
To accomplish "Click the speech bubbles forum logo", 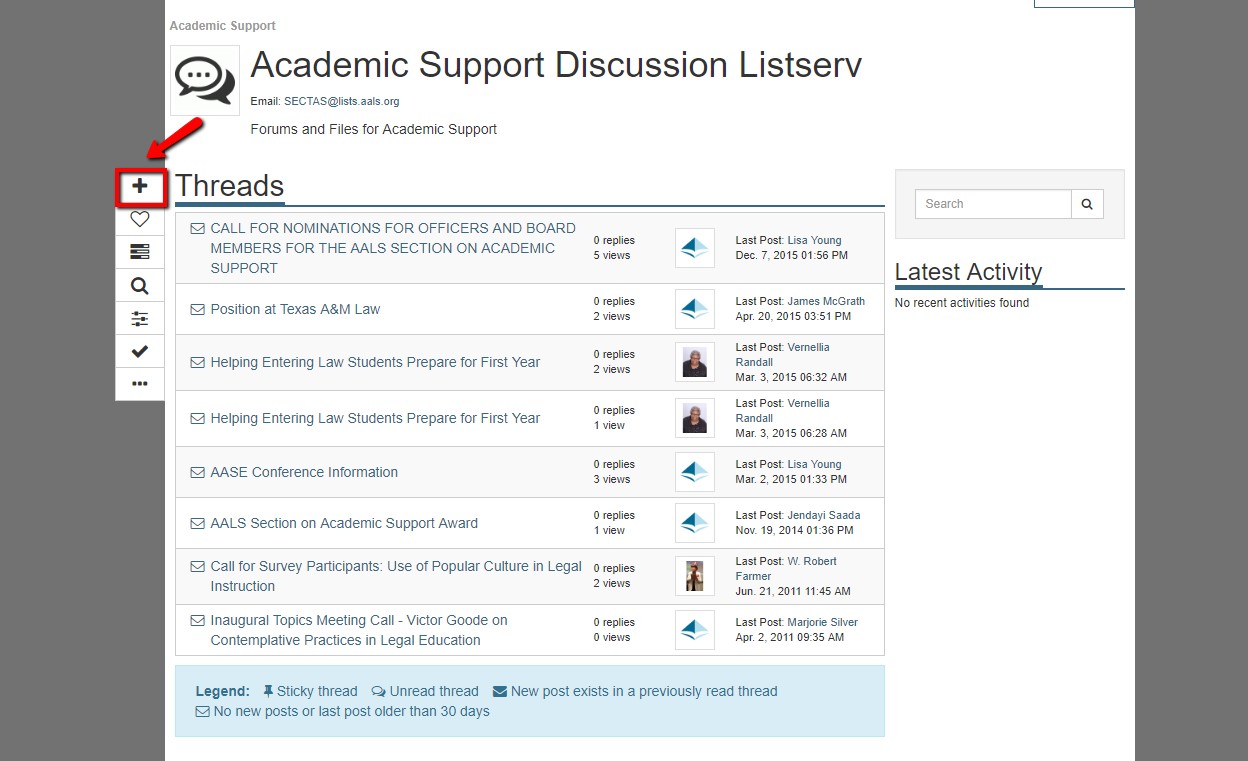I will [205, 80].
